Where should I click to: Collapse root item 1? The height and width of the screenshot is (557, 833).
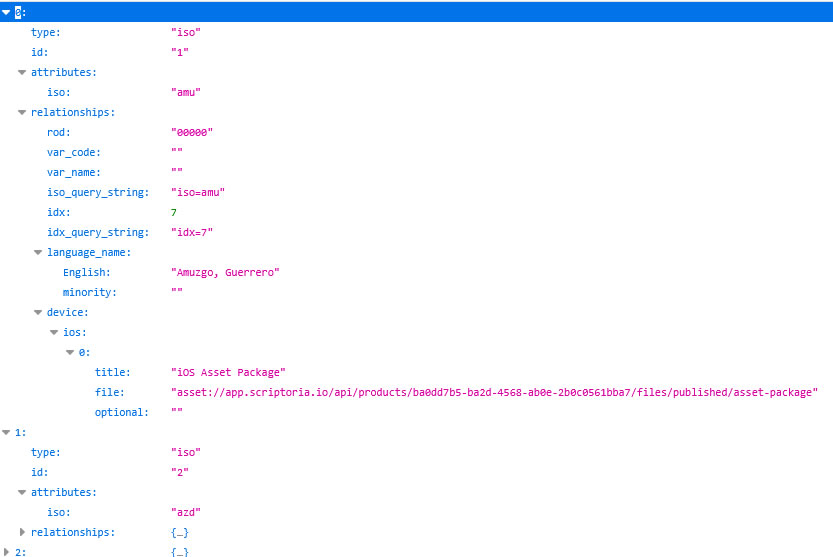pos(7,432)
